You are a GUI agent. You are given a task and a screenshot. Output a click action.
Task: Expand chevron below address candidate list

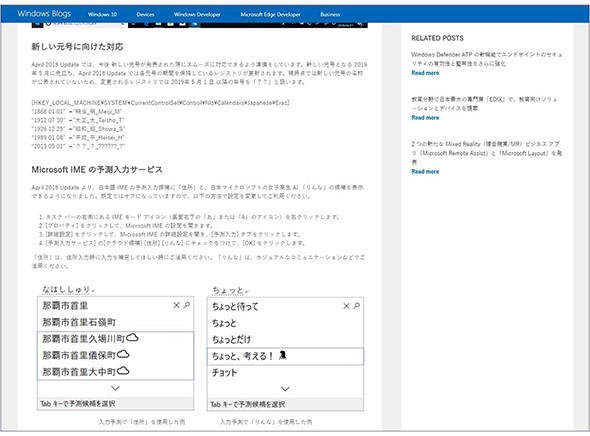(x=116, y=388)
